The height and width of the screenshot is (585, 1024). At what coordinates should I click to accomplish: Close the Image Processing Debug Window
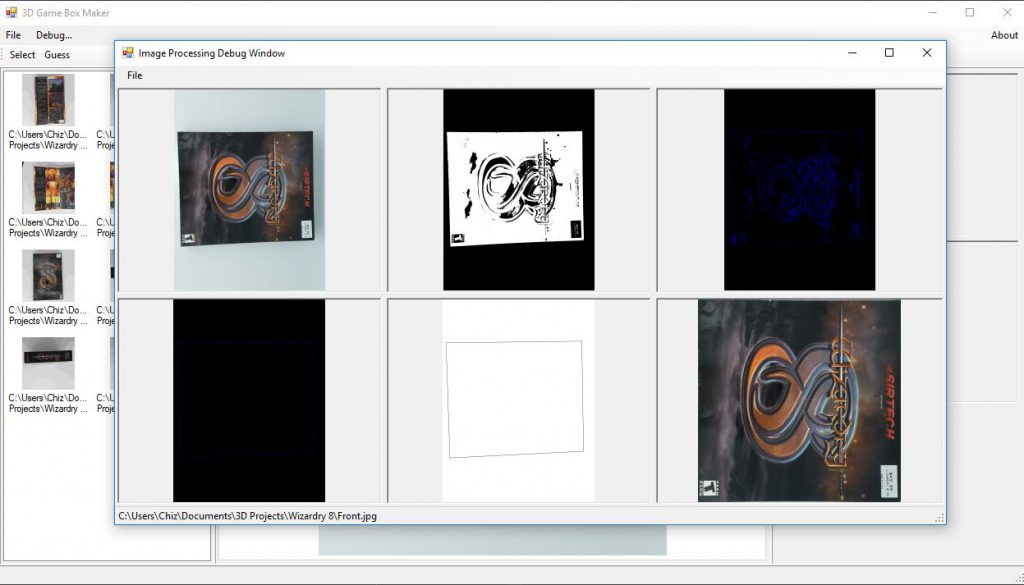point(926,53)
